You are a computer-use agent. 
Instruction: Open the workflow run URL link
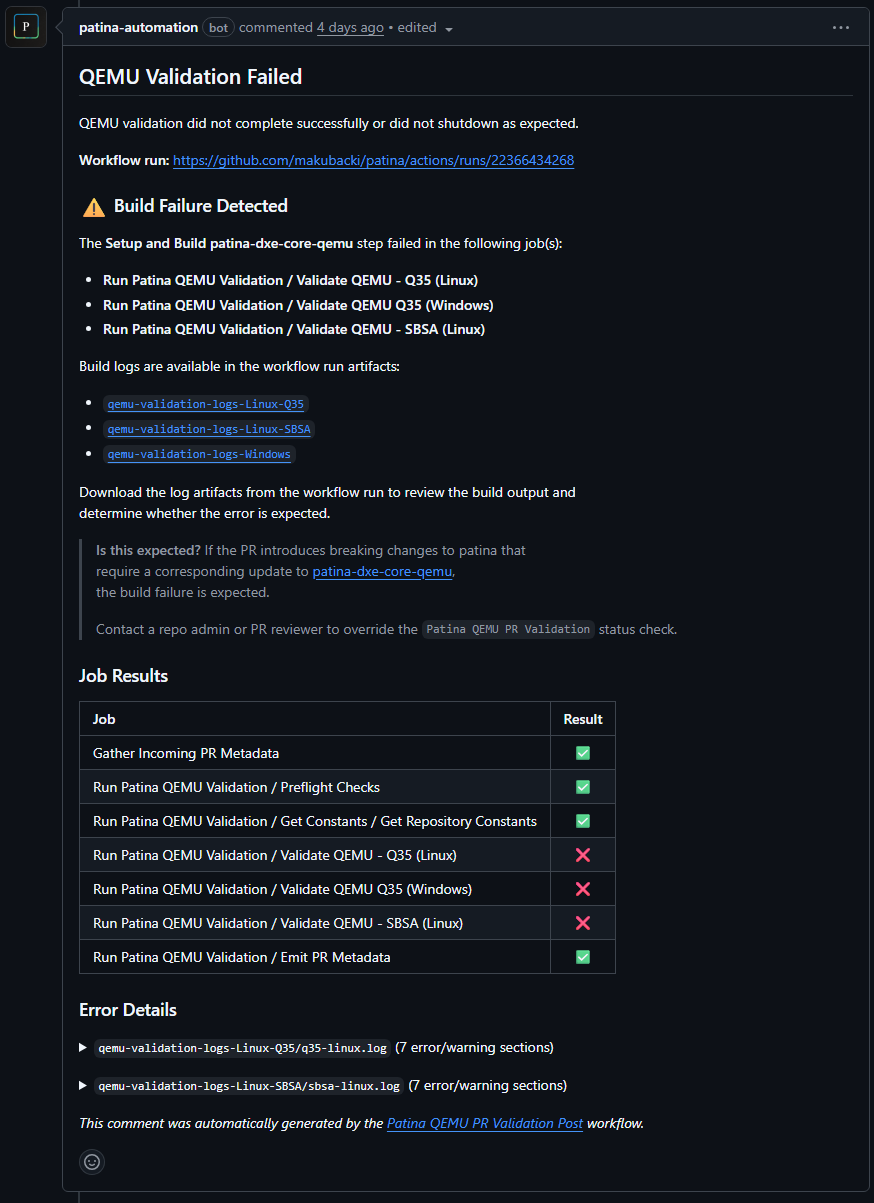point(373,160)
